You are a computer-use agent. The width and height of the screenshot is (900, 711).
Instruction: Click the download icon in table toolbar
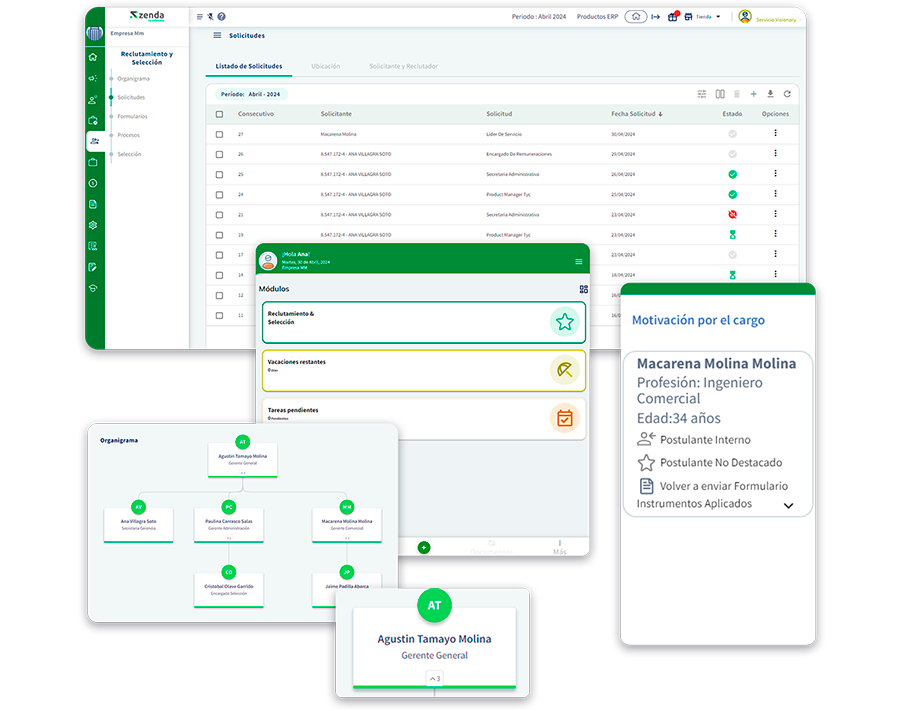click(770, 94)
